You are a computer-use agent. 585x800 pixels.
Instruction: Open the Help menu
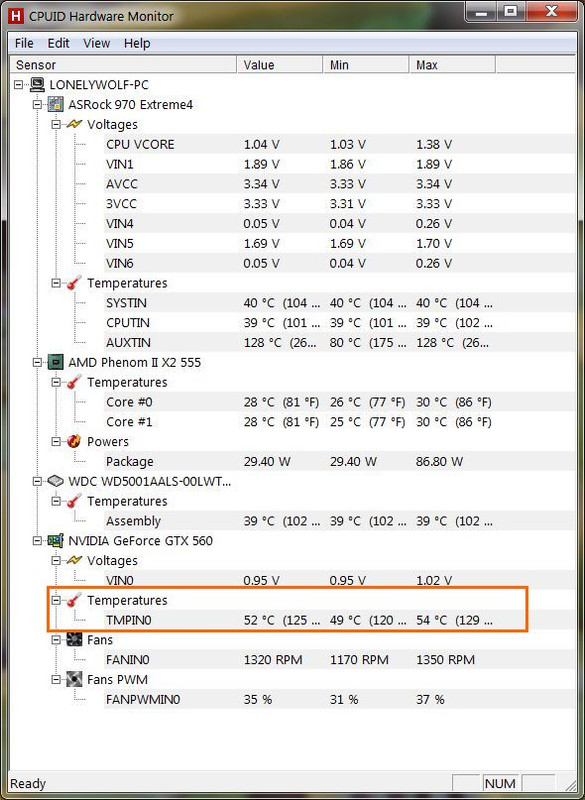pos(137,43)
